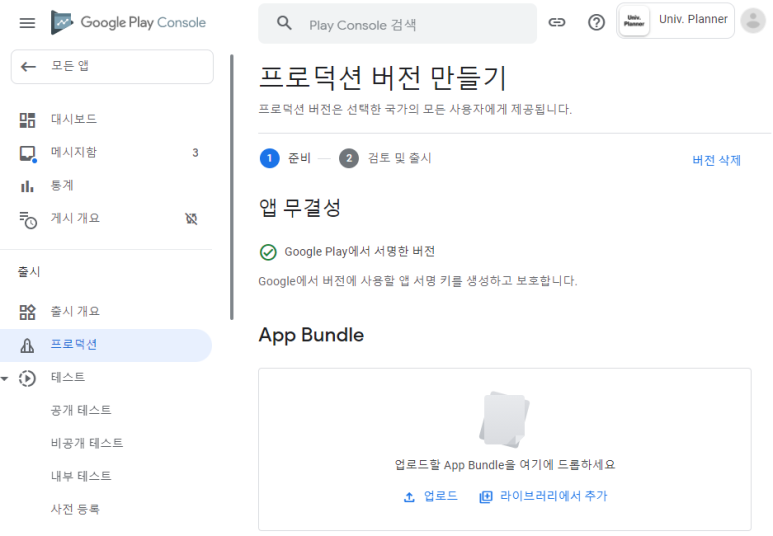Click the 대시보드 dashboard icon

click(x=27, y=120)
